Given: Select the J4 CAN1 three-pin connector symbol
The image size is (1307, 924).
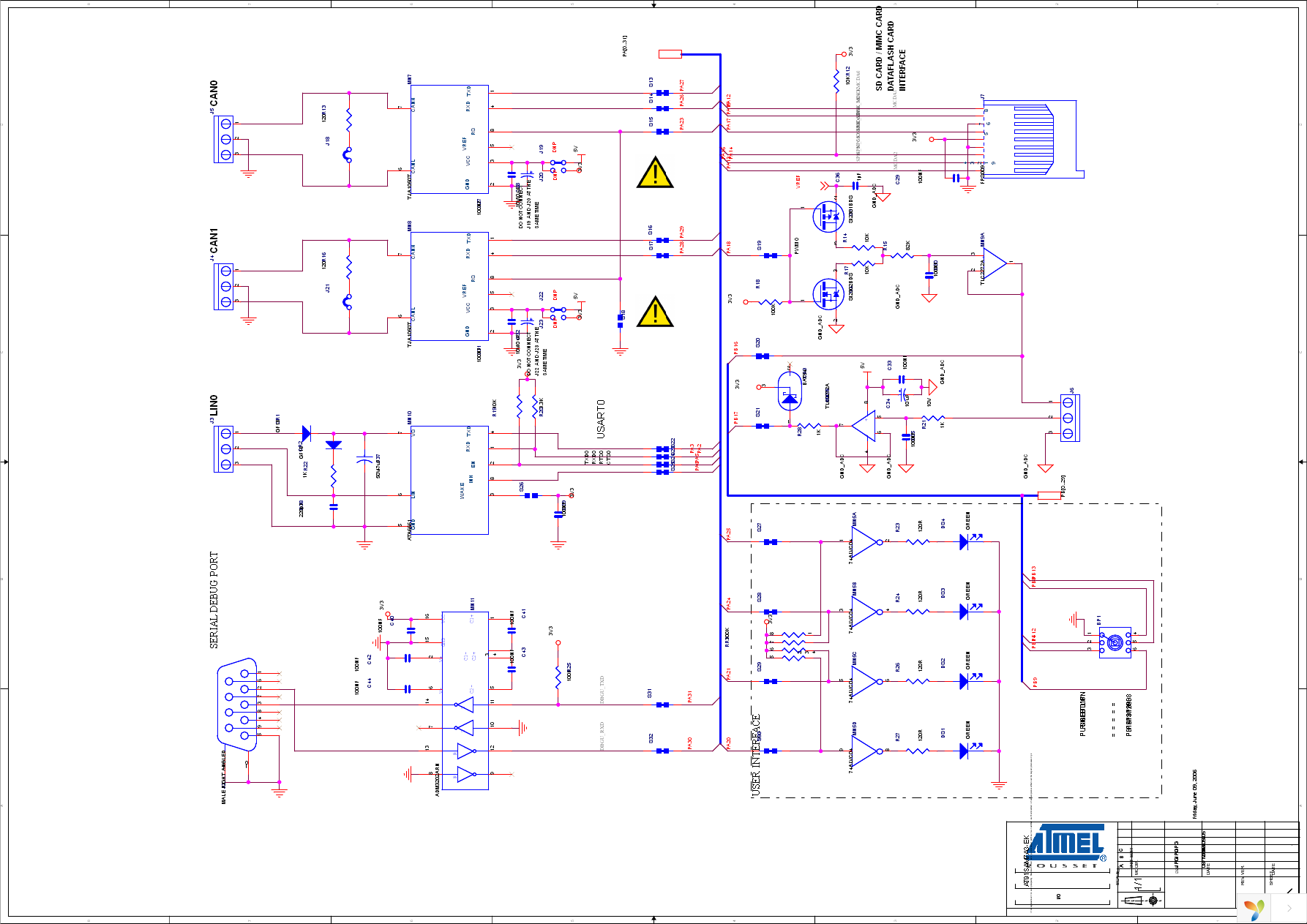Looking at the screenshot, I should (224, 286).
